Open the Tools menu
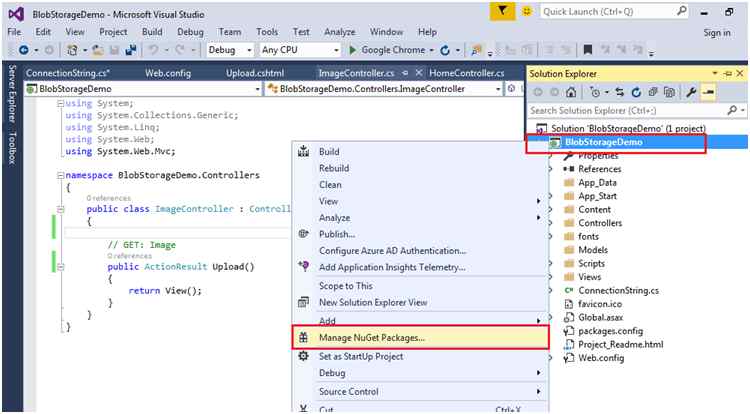750x414 pixels. (267, 32)
